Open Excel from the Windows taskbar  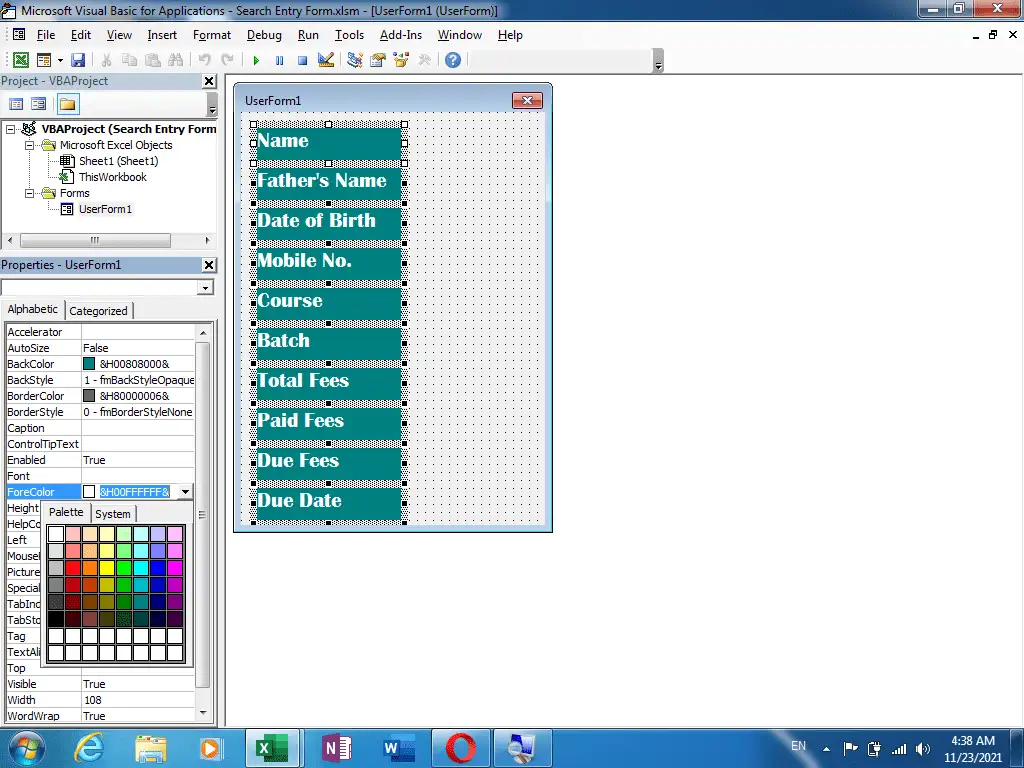(x=271, y=748)
